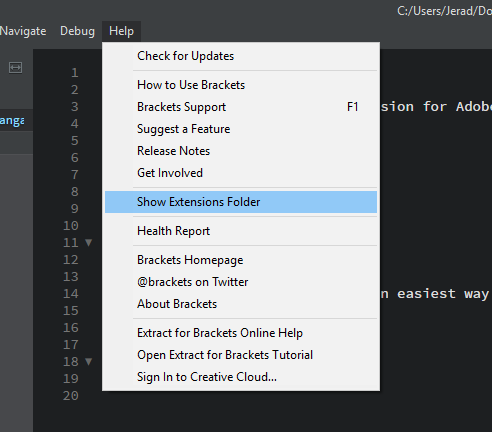The height and width of the screenshot is (432, 492).
Task: Open Extract for Brackets Online Help
Action: click(241, 333)
